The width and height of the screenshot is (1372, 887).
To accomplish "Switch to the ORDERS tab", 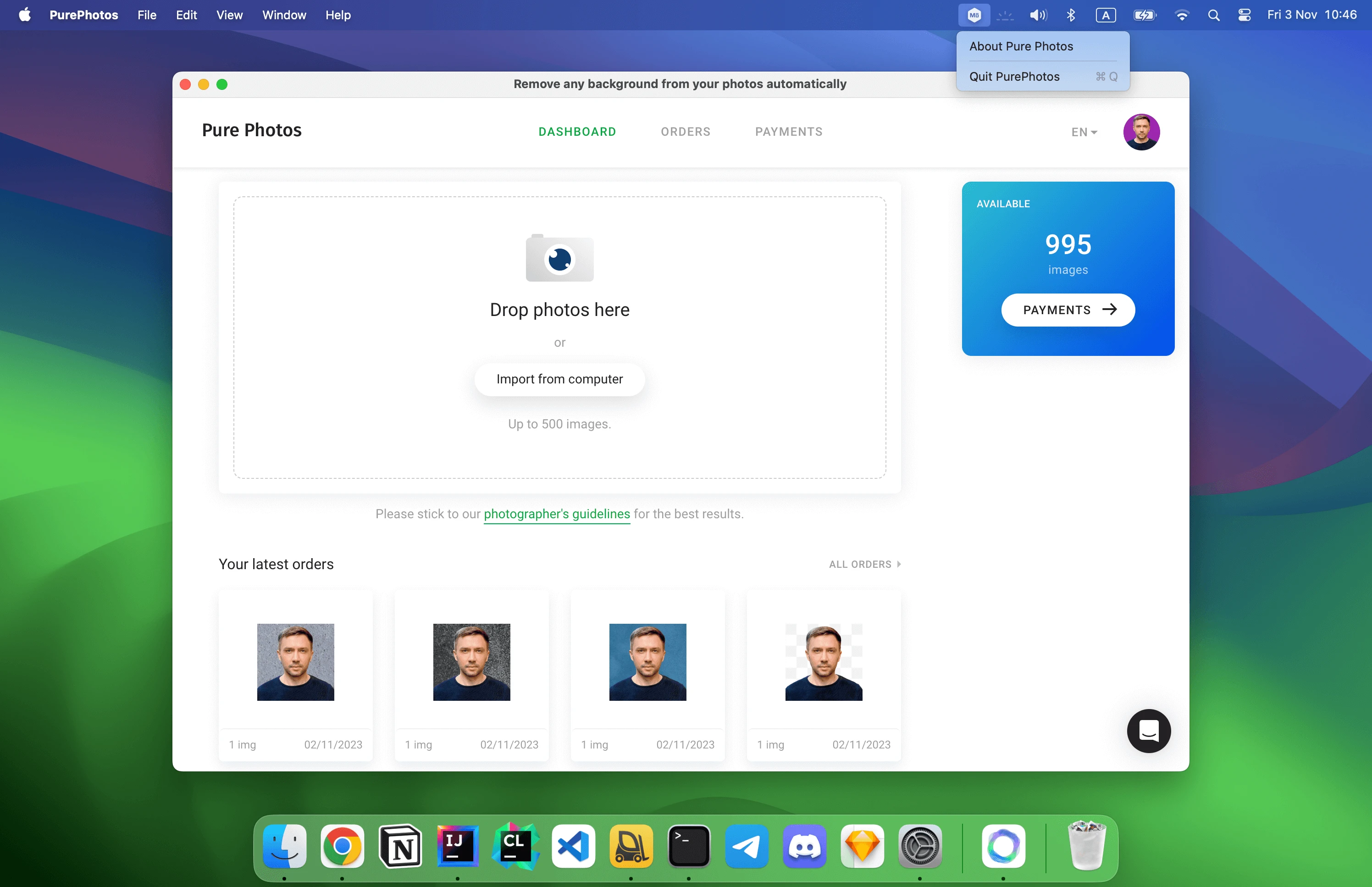I will 685,131.
